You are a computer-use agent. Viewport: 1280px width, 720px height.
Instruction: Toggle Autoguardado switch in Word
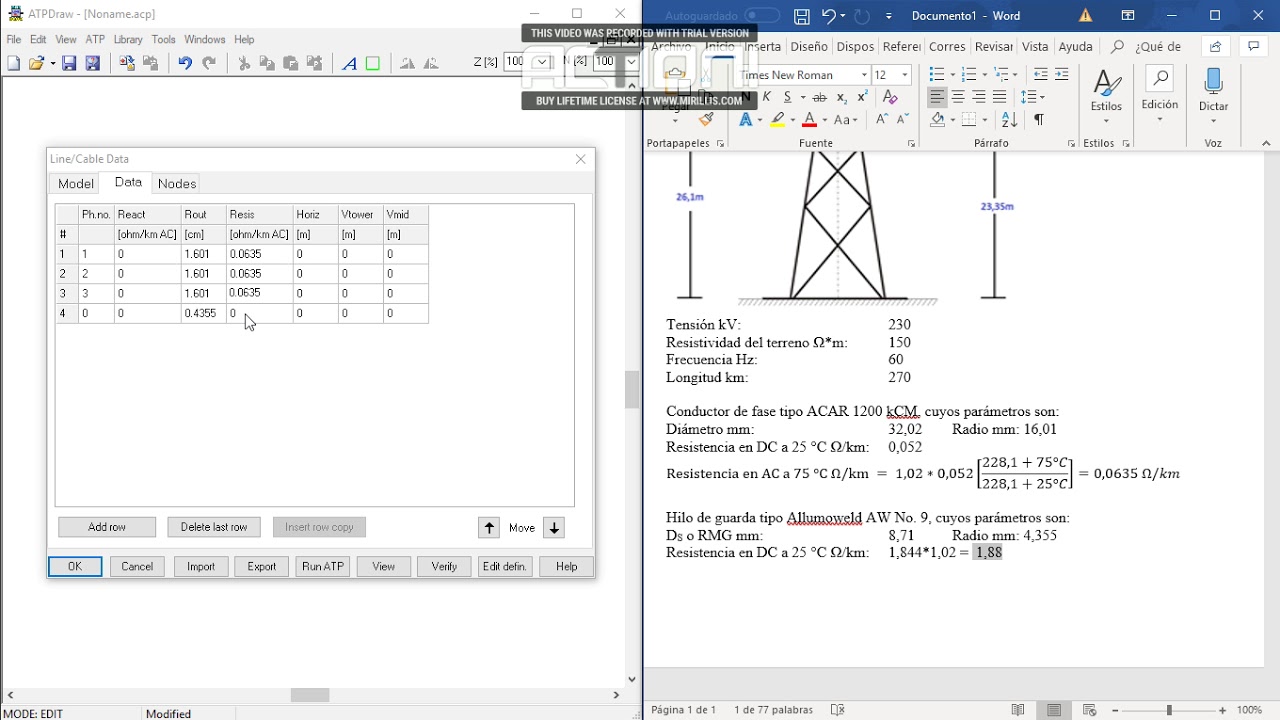[762, 16]
